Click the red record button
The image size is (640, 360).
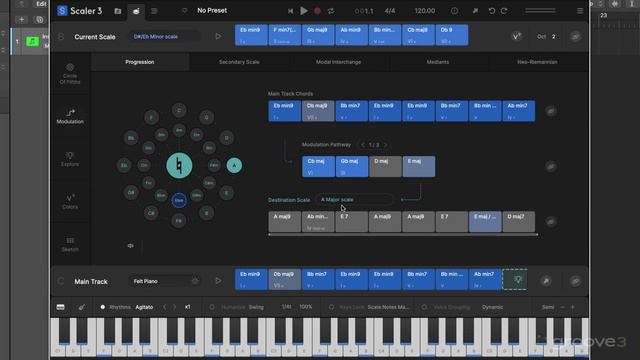pyautogui.click(x=317, y=11)
